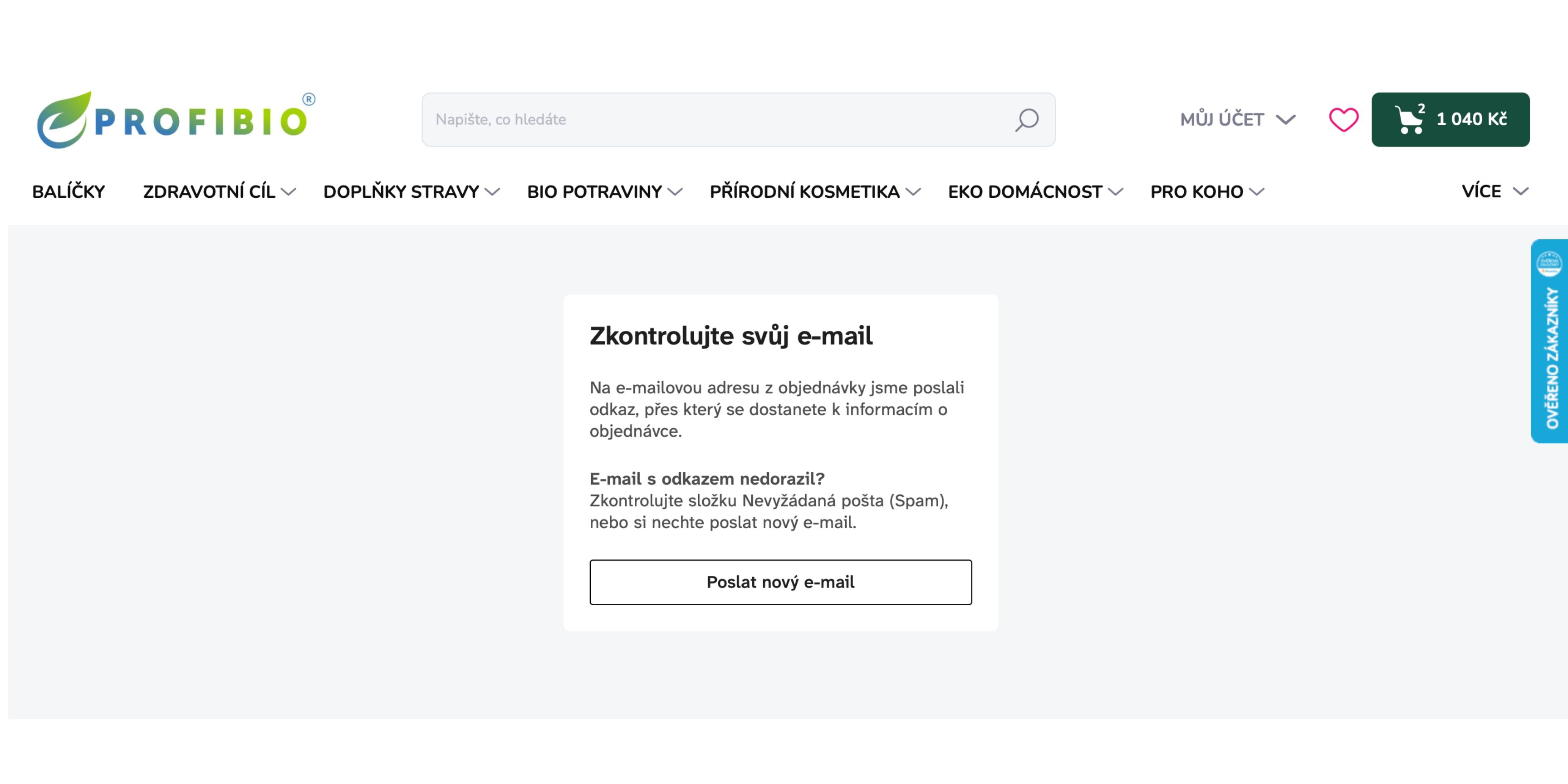This screenshot has height=784, width=1568.
Task: Expand Zdravotní cíl chevron
Action: 289,192
